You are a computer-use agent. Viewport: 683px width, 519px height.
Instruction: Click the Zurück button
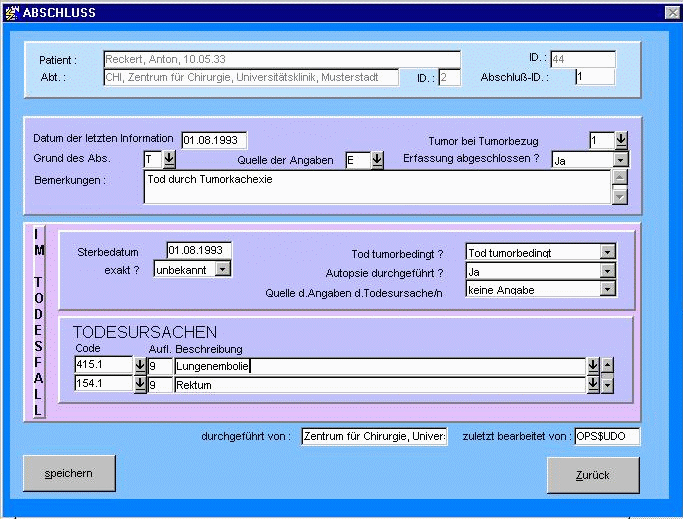[x=593, y=475]
